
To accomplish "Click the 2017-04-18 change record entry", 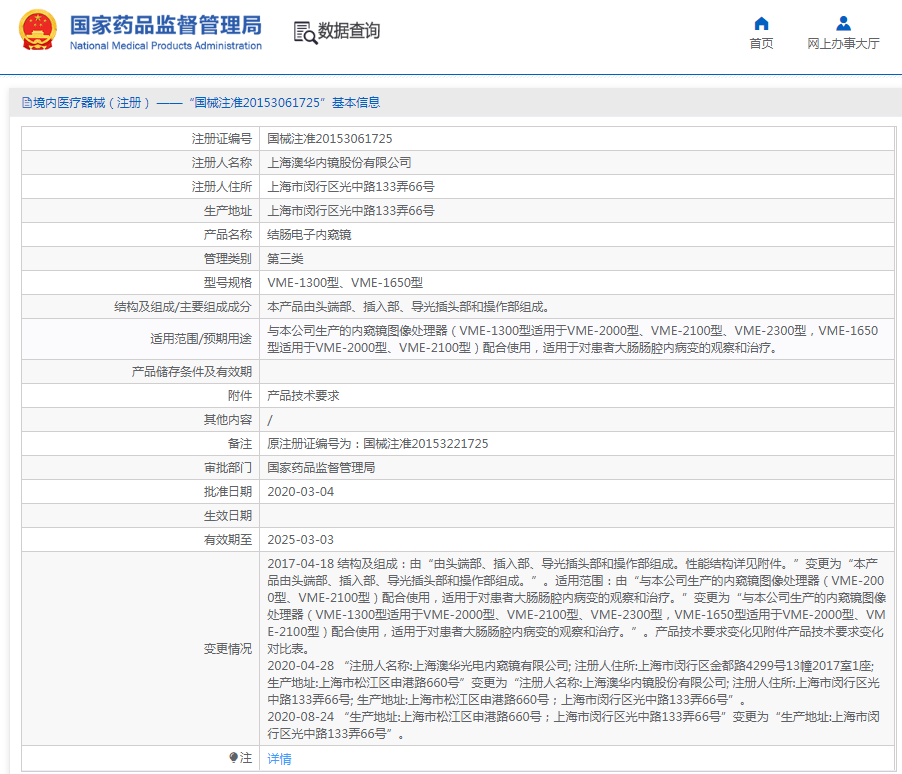I will click(x=576, y=606).
